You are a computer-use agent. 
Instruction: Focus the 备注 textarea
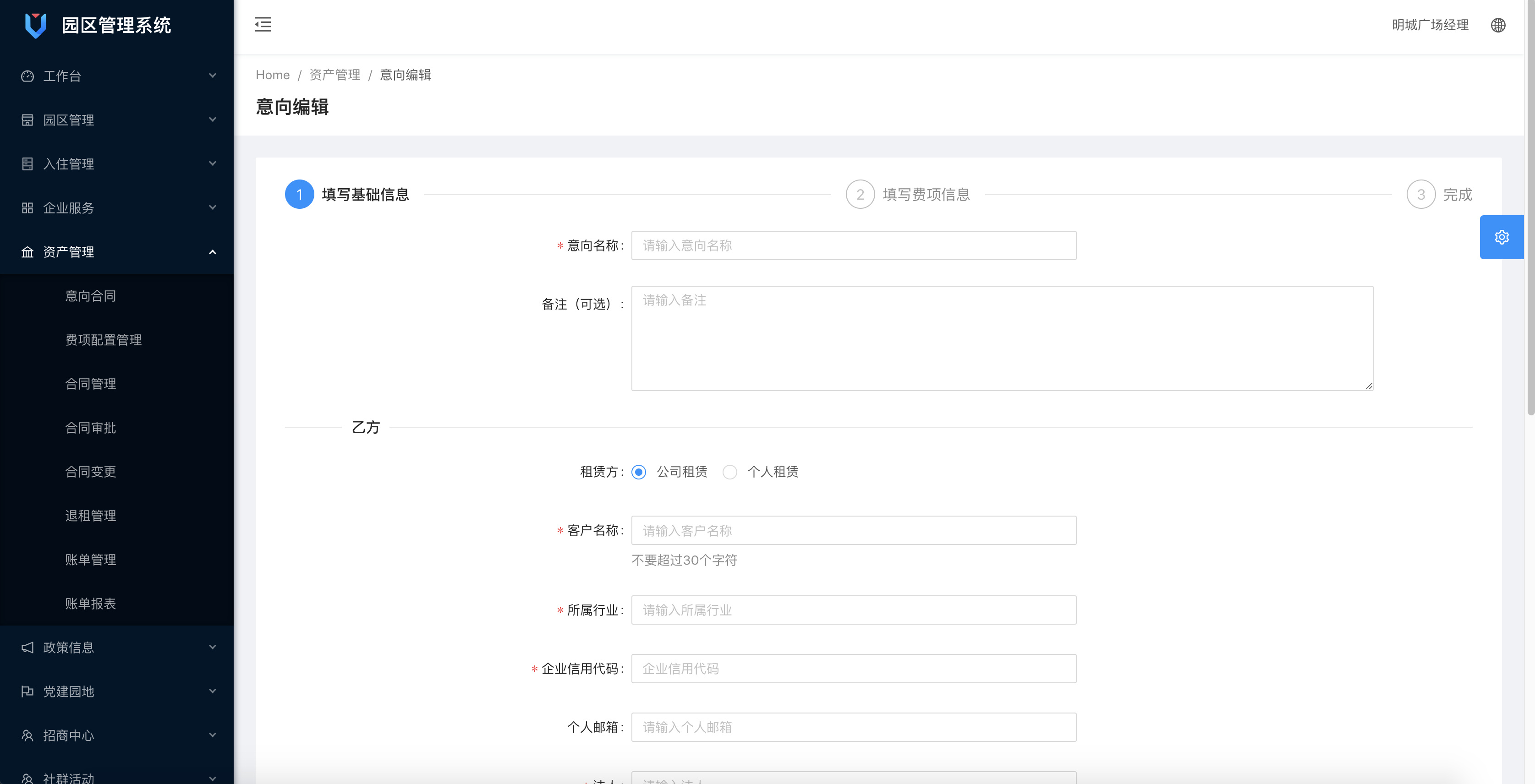click(1002, 338)
